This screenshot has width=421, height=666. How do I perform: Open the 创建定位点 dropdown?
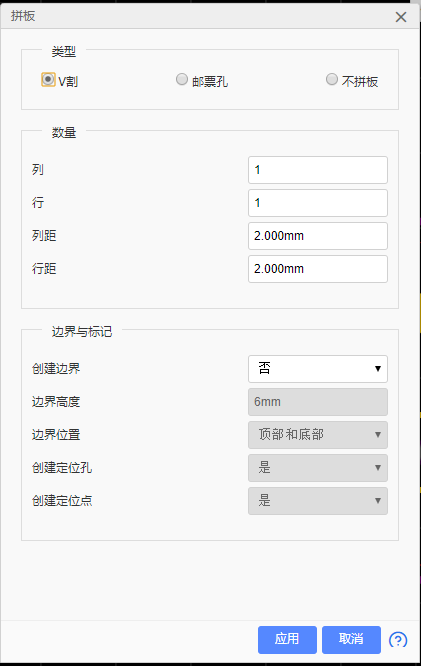(x=318, y=501)
